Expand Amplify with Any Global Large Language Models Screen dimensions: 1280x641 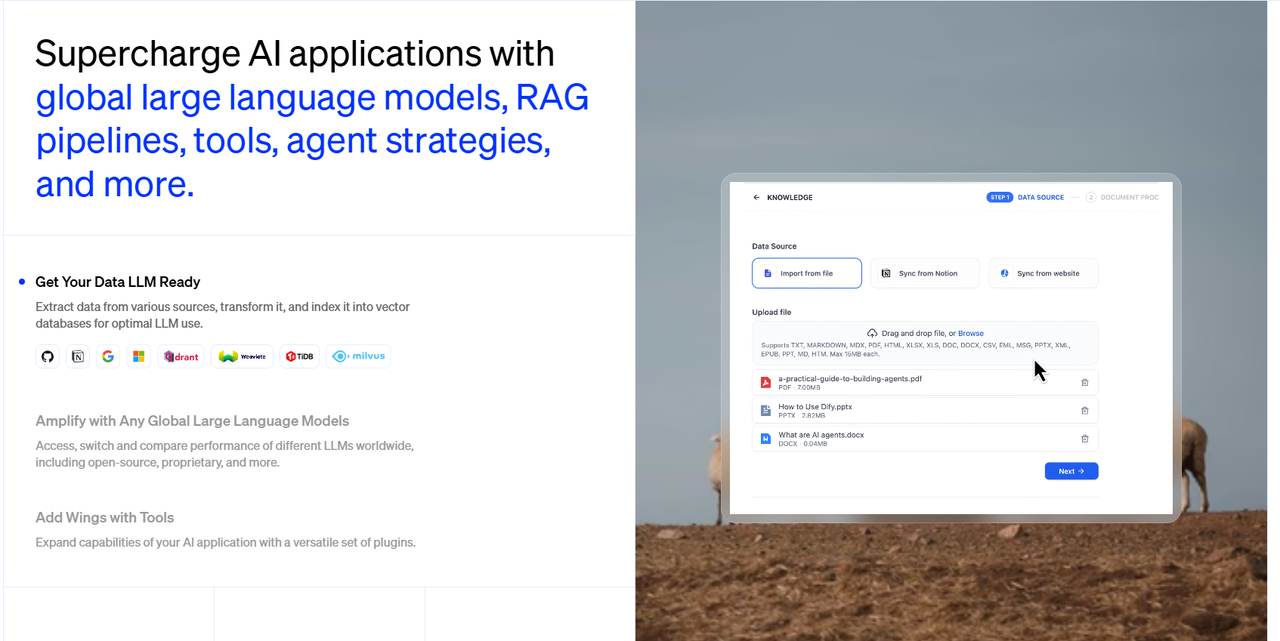pos(192,421)
